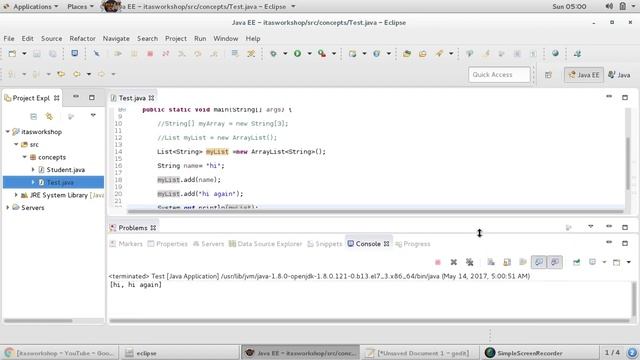The image size is (640, 360).
Task: Switch to the Properties tab
Action: (x=167, y=244)
